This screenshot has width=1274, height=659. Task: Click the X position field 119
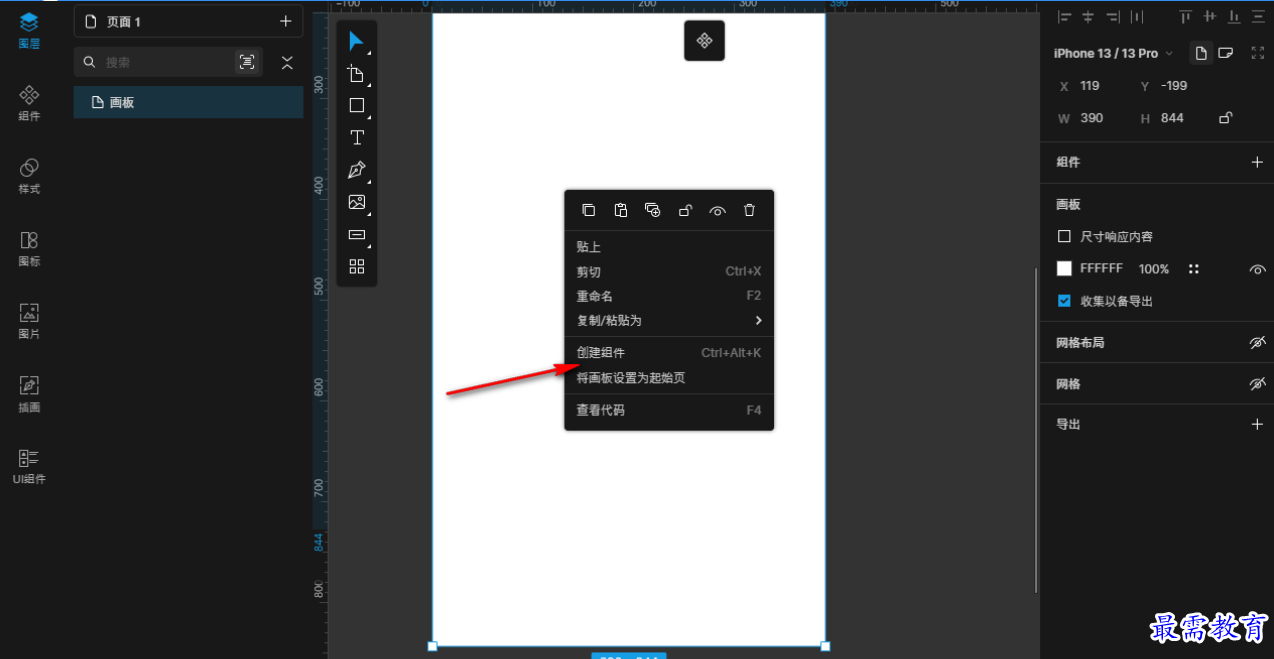pos(1090,86)
